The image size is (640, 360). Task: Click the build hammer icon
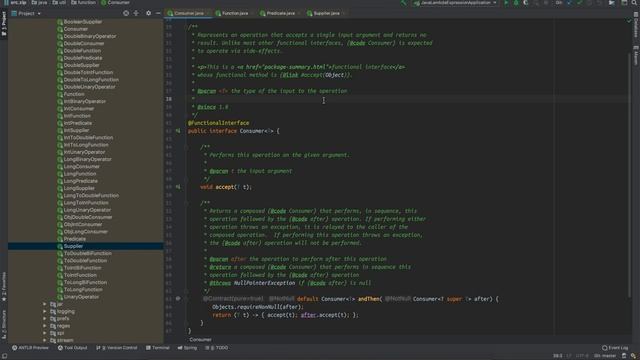pyautogui.click(x=403, y=3)
